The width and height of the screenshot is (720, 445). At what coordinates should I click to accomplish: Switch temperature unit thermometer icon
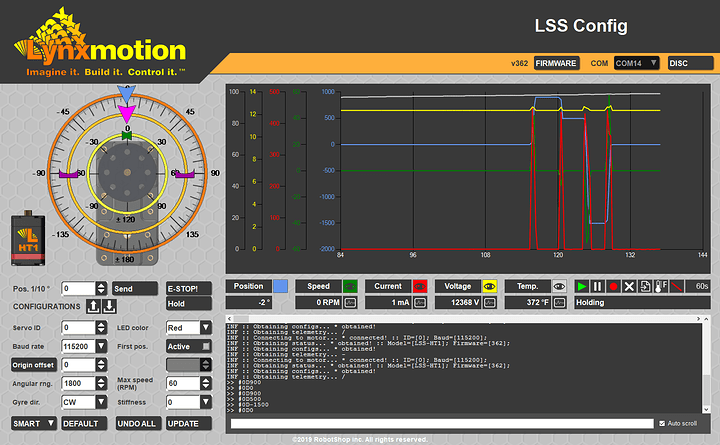pyautogui.click(x=661, y=287)
